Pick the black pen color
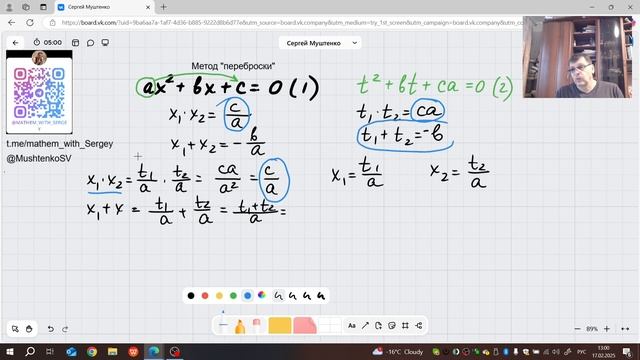Image resolution: width=640 pixels, height=360 pixels. click(x=191, y=296)
